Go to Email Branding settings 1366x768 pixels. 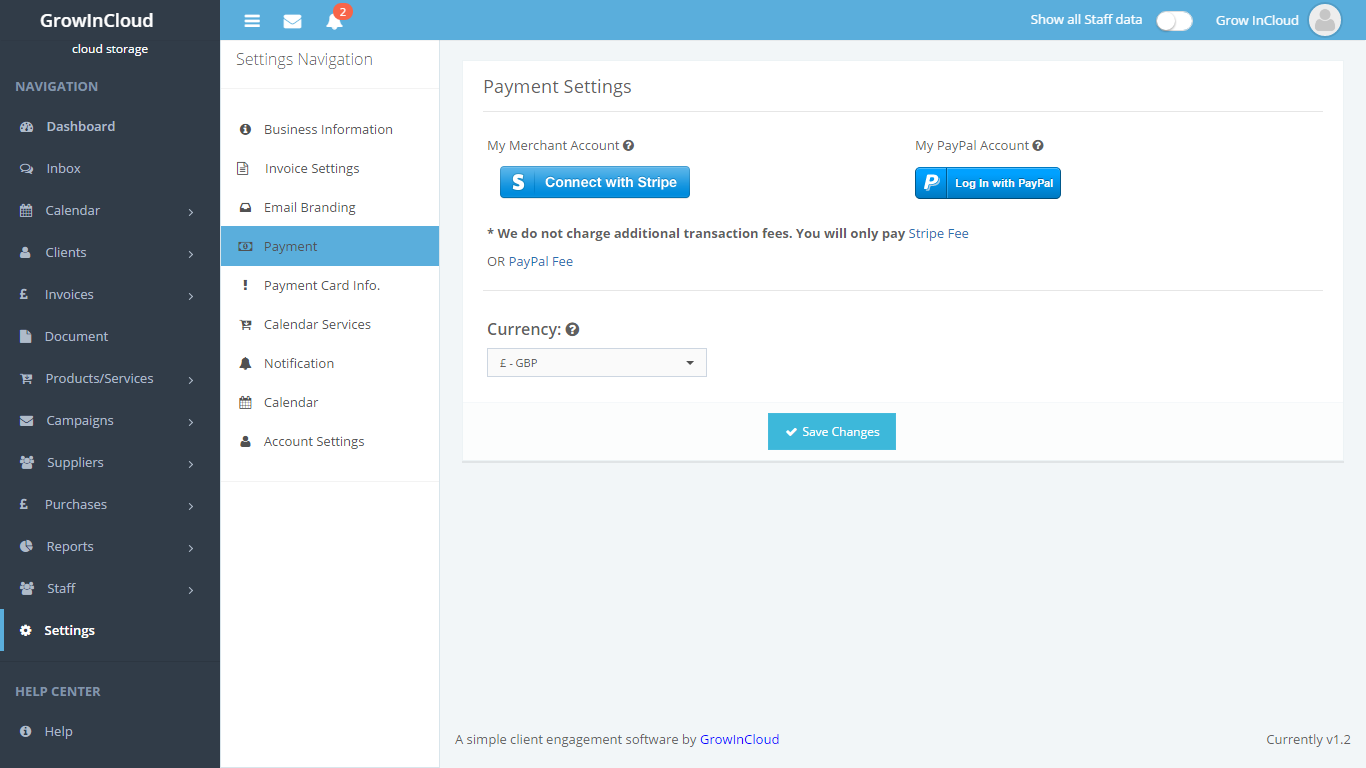pyautogui.click(x=309, y=208)
